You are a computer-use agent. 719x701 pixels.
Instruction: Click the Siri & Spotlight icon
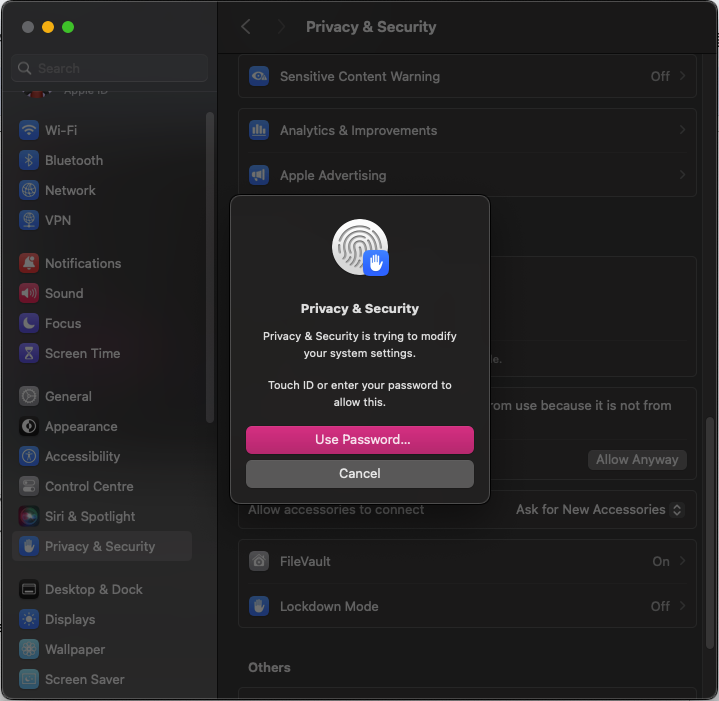point(29,516)
